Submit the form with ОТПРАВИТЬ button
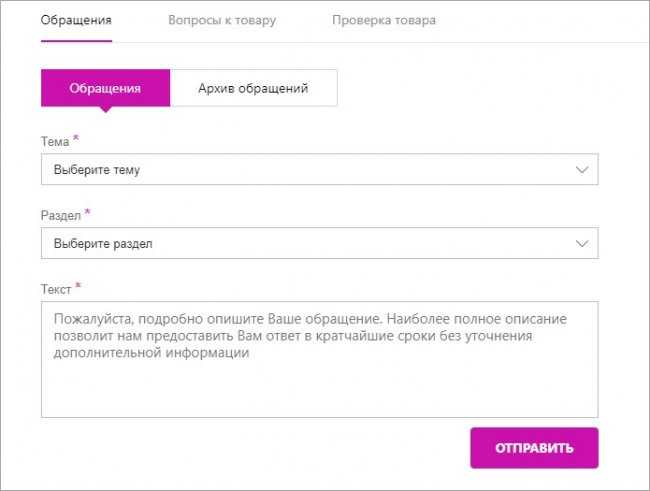 coord(534,448)
